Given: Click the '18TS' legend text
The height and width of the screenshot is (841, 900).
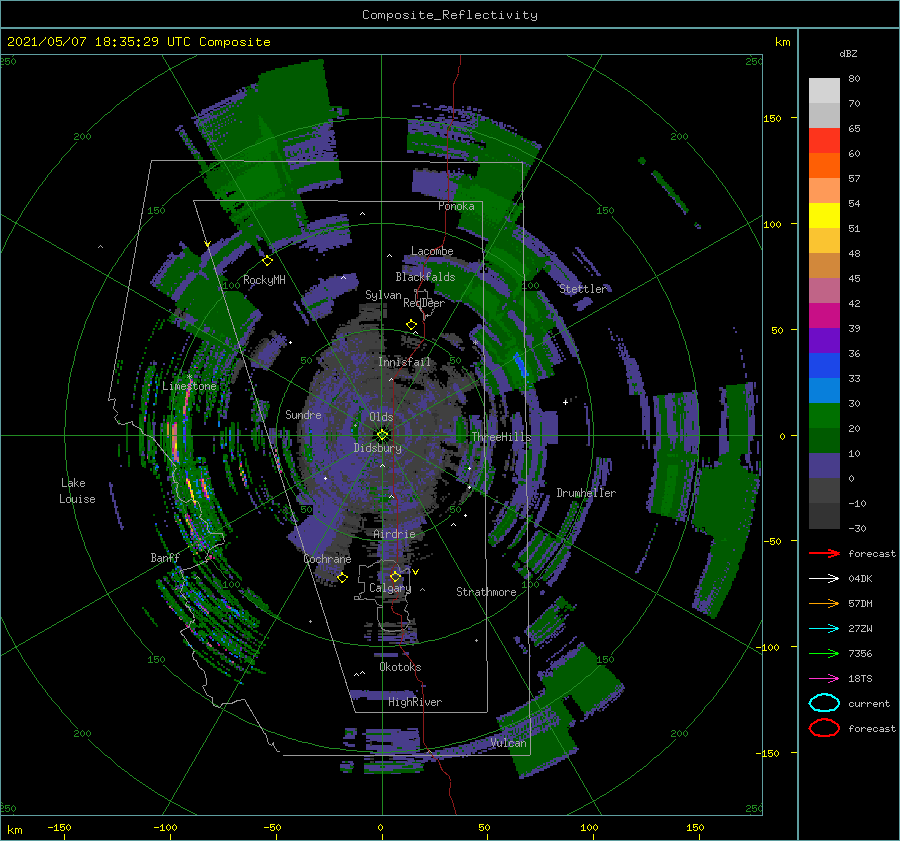Looking at the screenshot, I should (860, 679).
